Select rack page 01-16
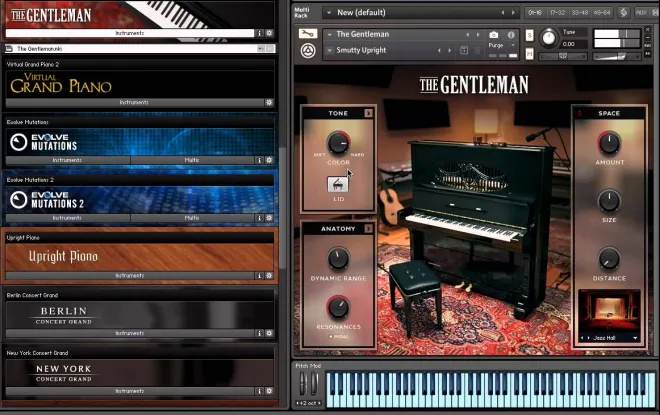 tap(535, 13)
